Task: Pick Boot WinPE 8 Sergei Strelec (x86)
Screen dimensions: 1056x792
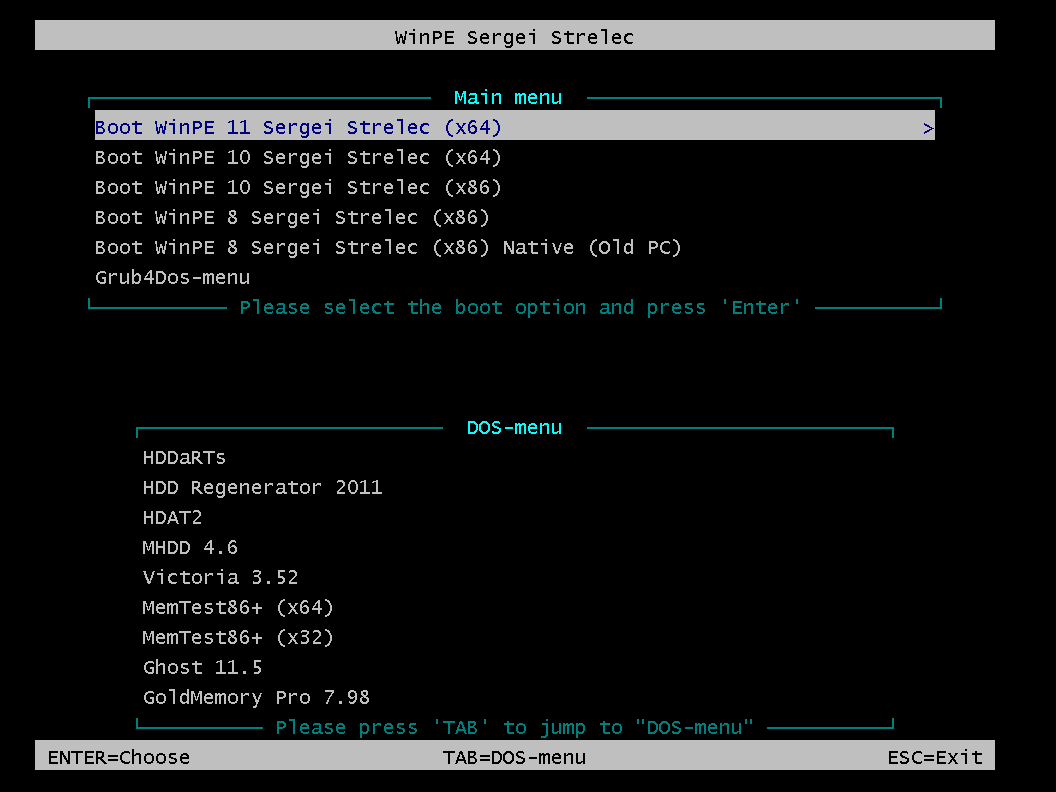Action: [290, 217]
